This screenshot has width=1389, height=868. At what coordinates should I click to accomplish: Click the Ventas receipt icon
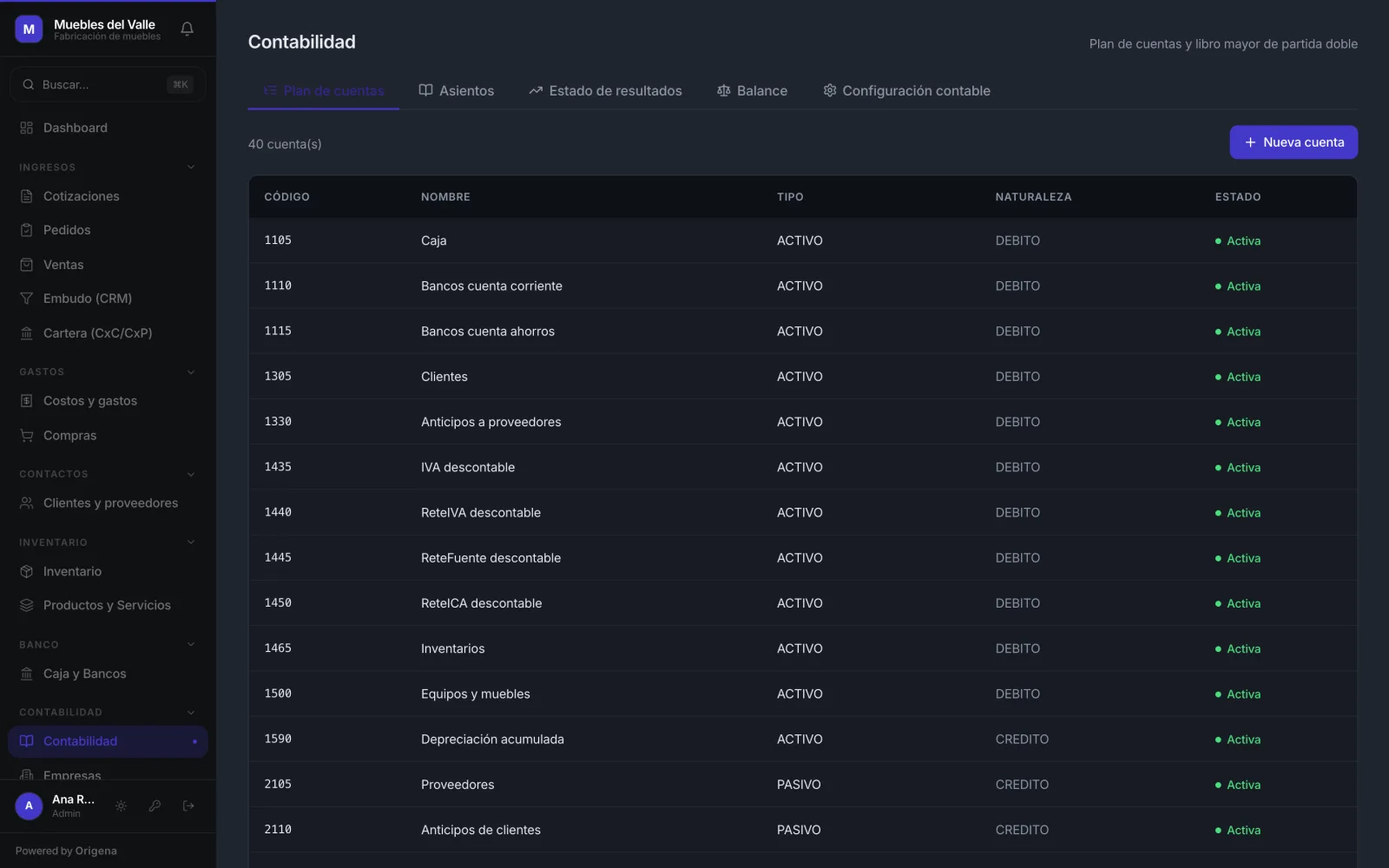point(26,265)
